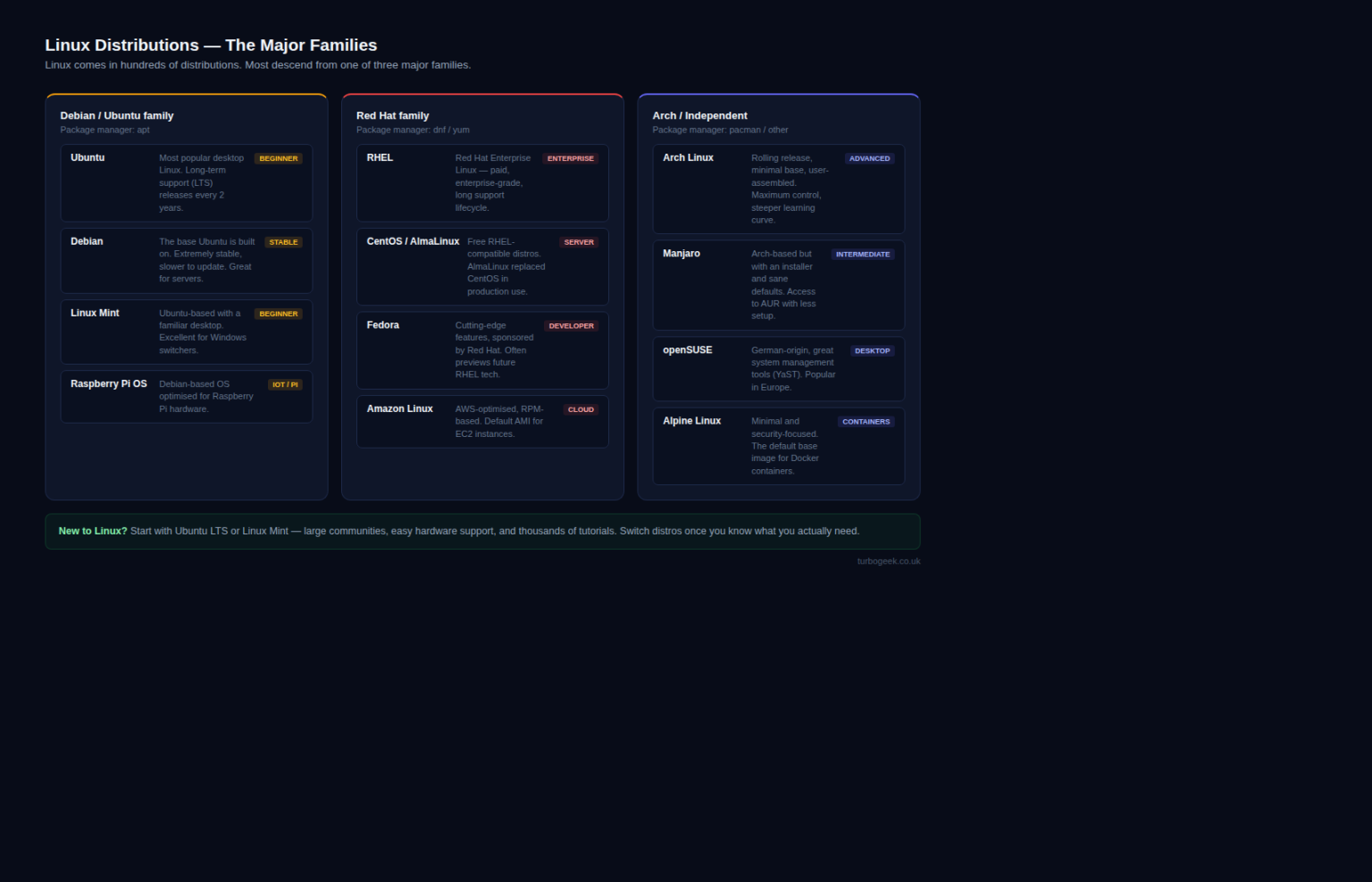Click the BEGINNER badge on the Ubuntu card

click(x=279, y=158)
